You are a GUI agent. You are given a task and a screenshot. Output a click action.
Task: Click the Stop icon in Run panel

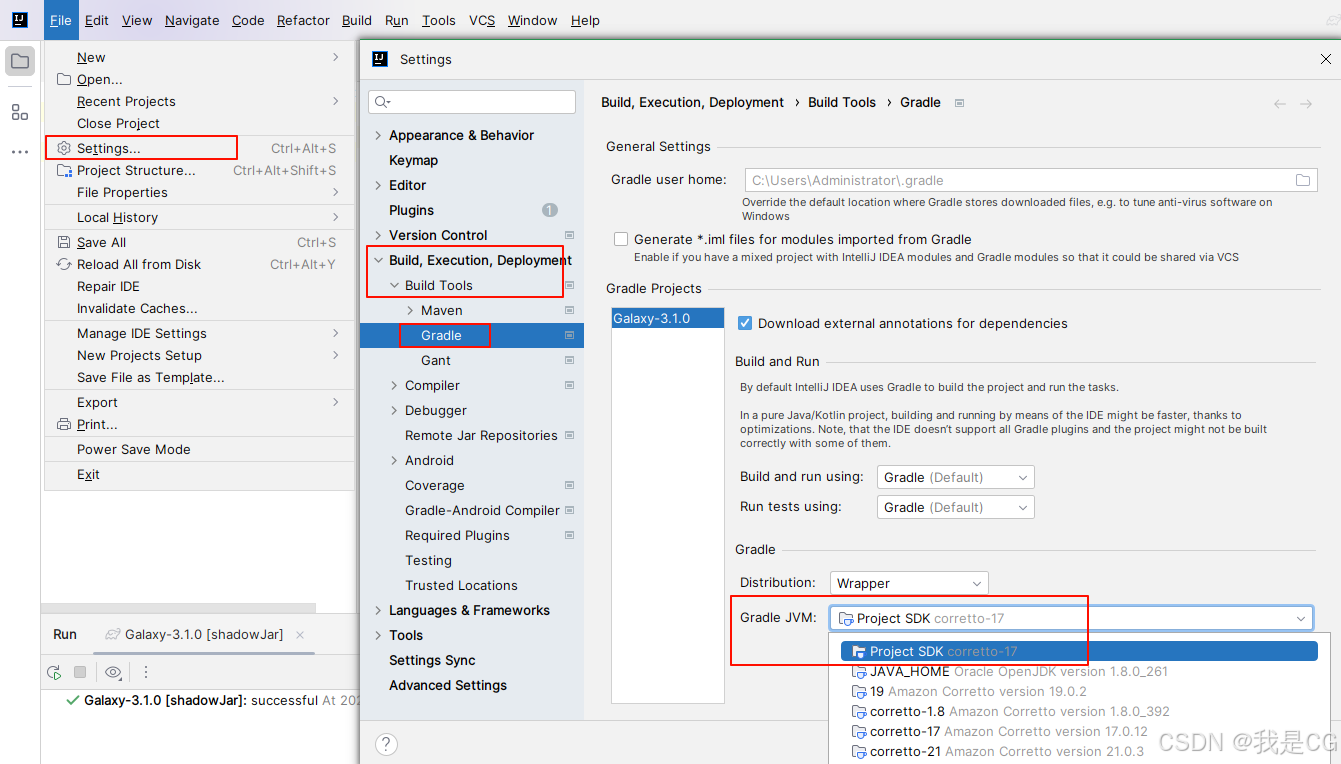[x=80, y=672]
